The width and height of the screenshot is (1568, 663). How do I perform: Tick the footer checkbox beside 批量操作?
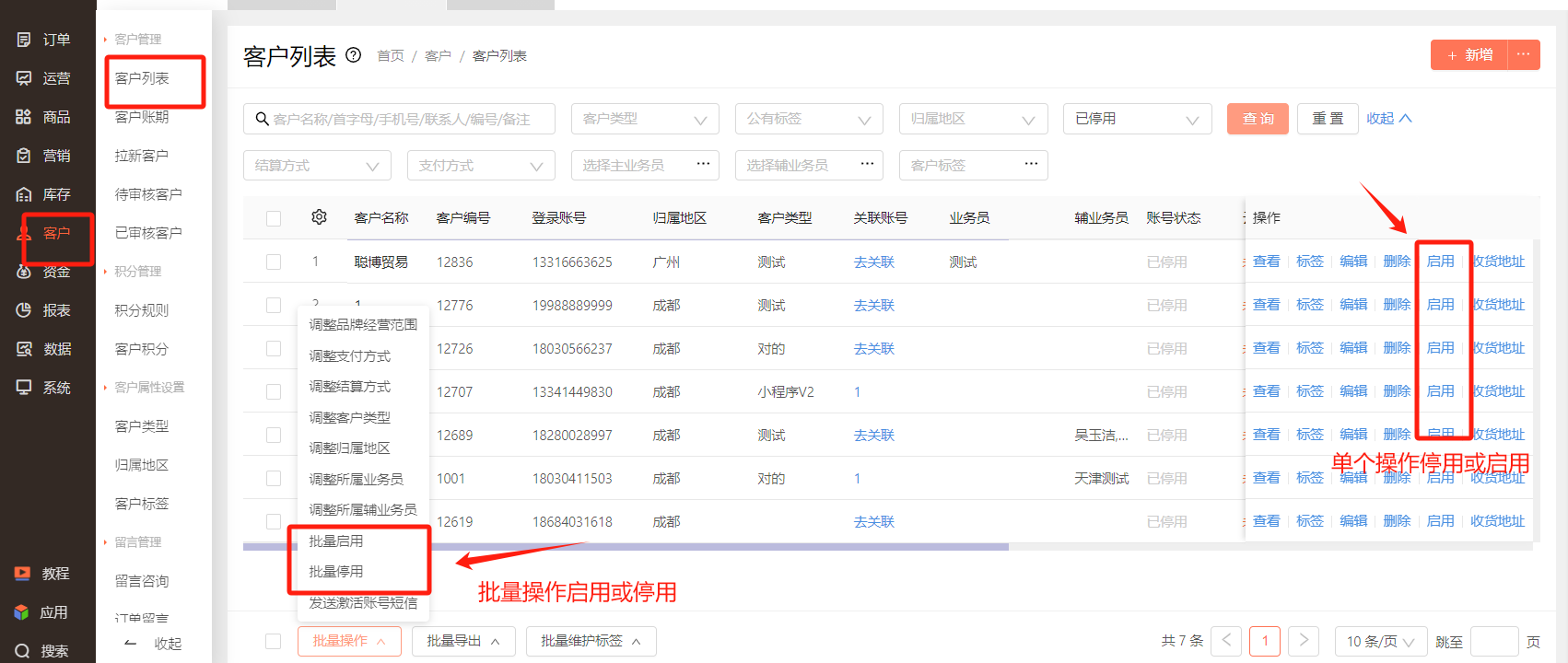(x=274, y=641)
